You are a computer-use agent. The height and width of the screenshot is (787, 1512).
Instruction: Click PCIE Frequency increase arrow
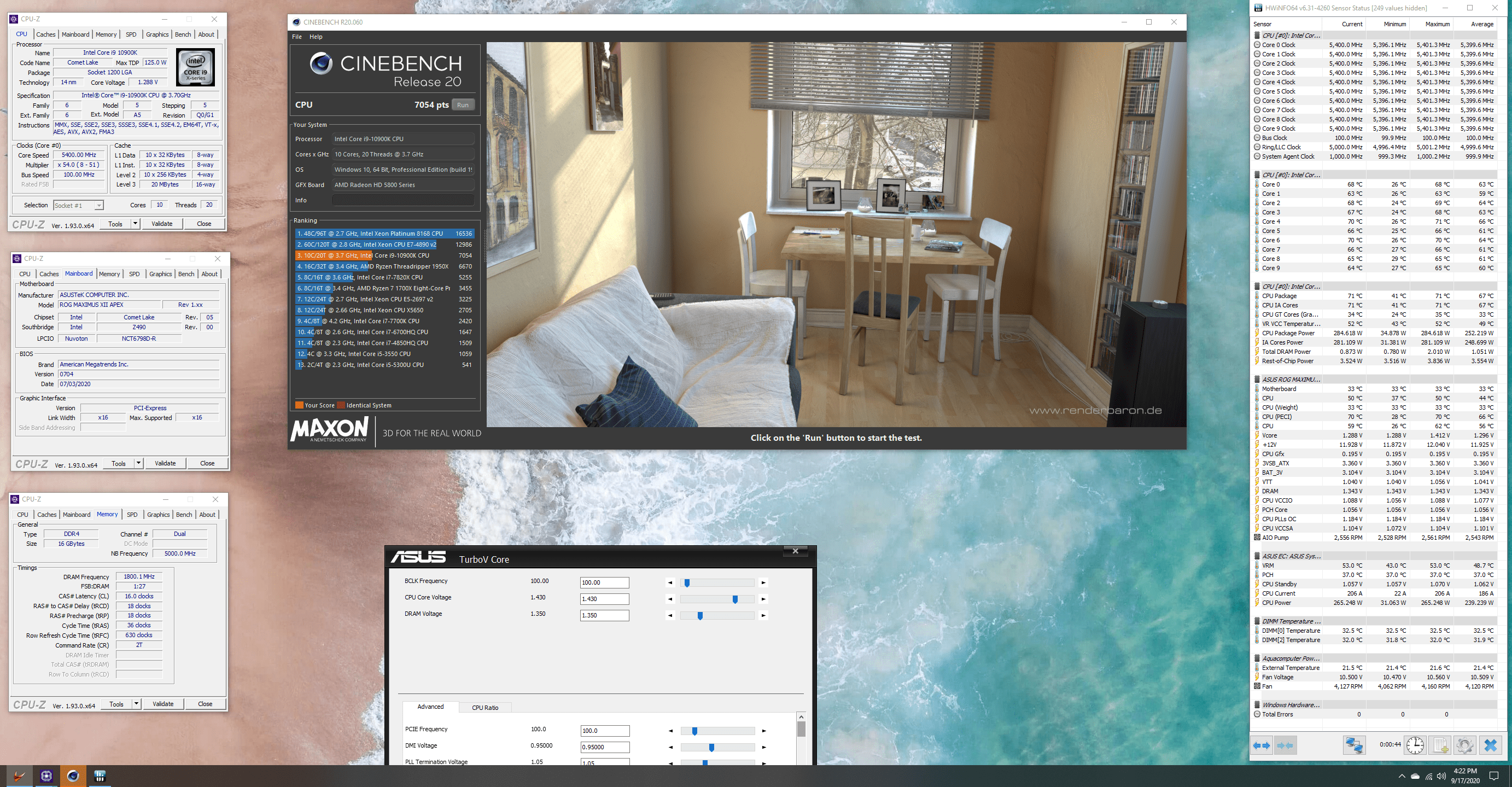(x=763, y=731)
